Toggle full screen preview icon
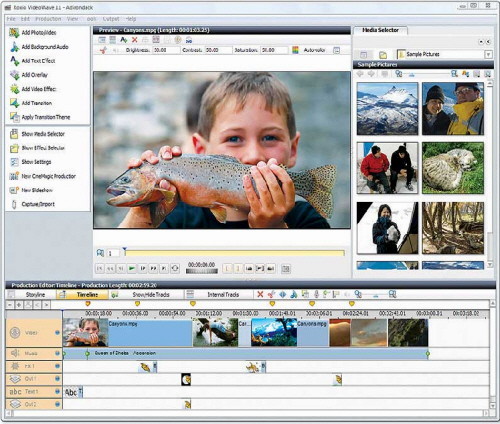The image size is (500, 424). pos(286,268)
